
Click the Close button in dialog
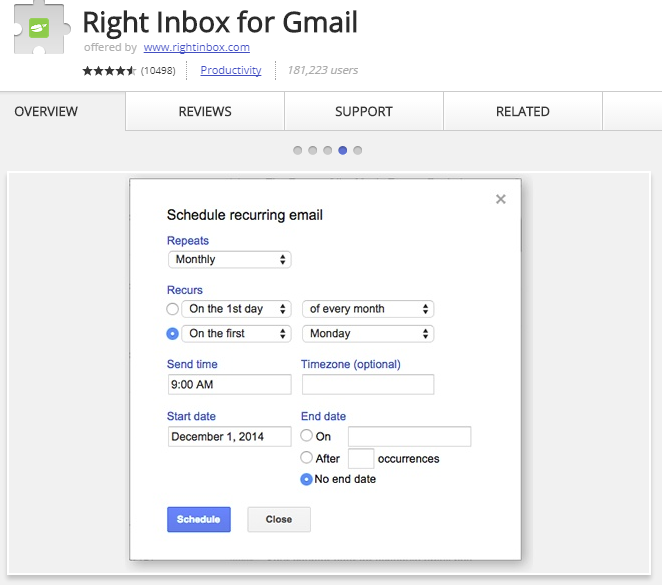279,519
